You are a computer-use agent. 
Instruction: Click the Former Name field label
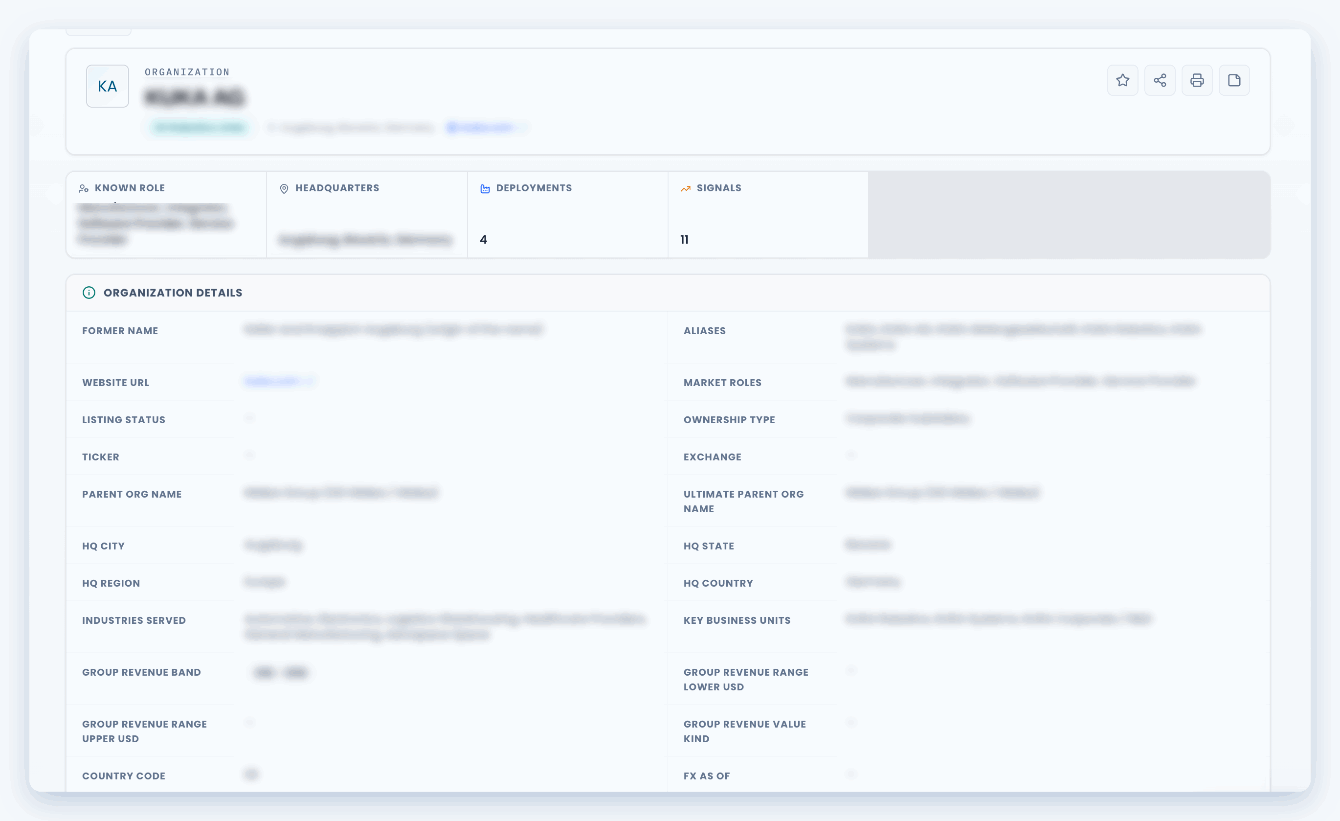point(120,331)
